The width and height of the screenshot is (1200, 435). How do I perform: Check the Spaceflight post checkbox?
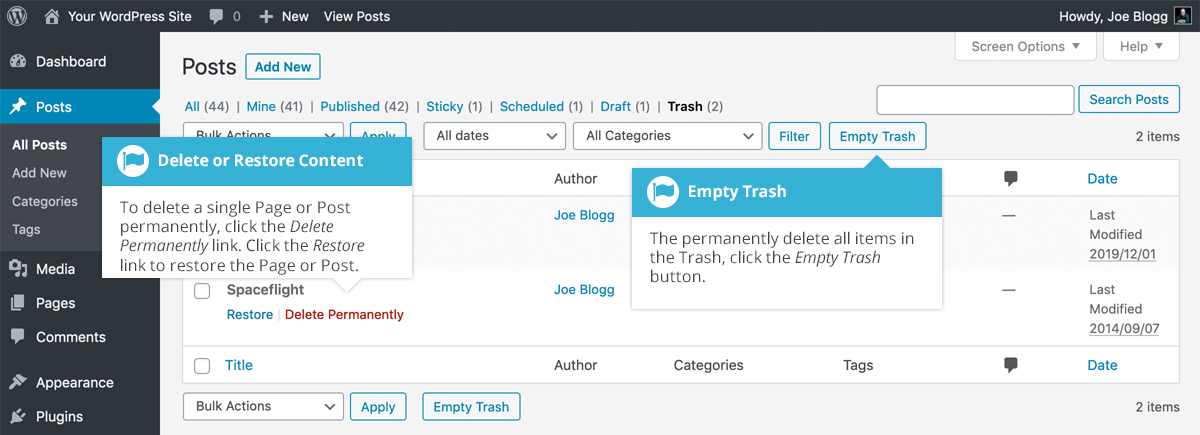pyautogui.click(x=202, y=291)
